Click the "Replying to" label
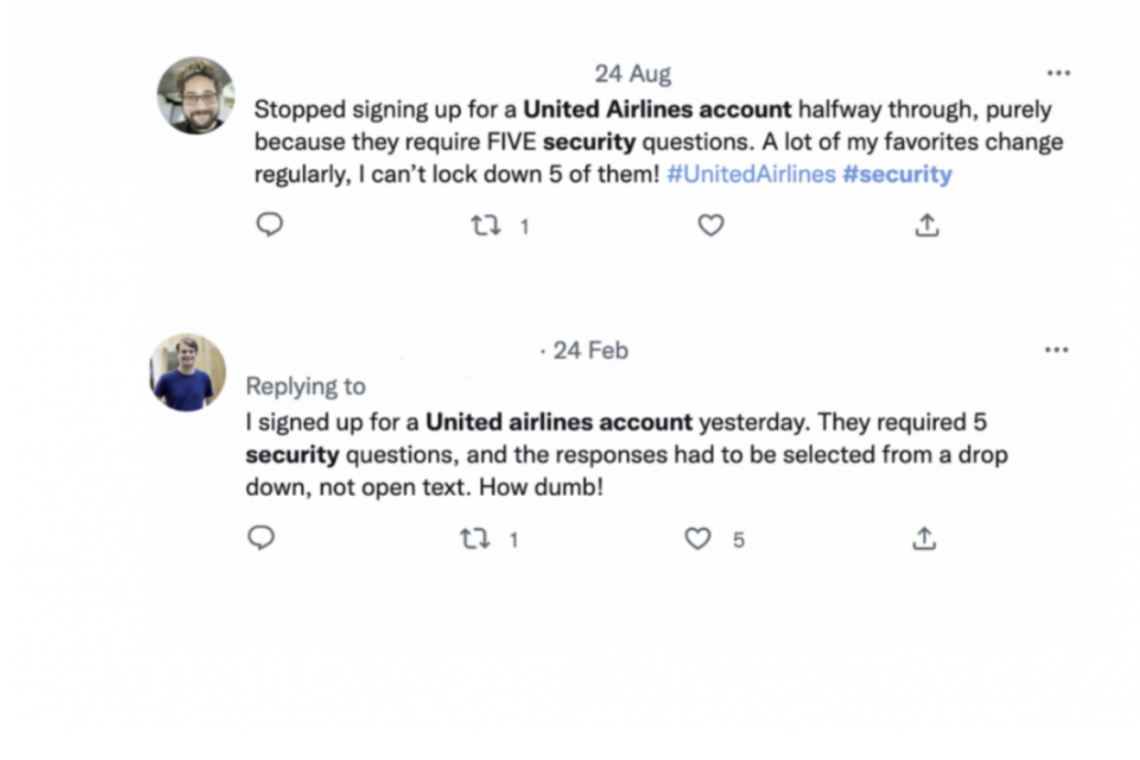 (306, 386)
